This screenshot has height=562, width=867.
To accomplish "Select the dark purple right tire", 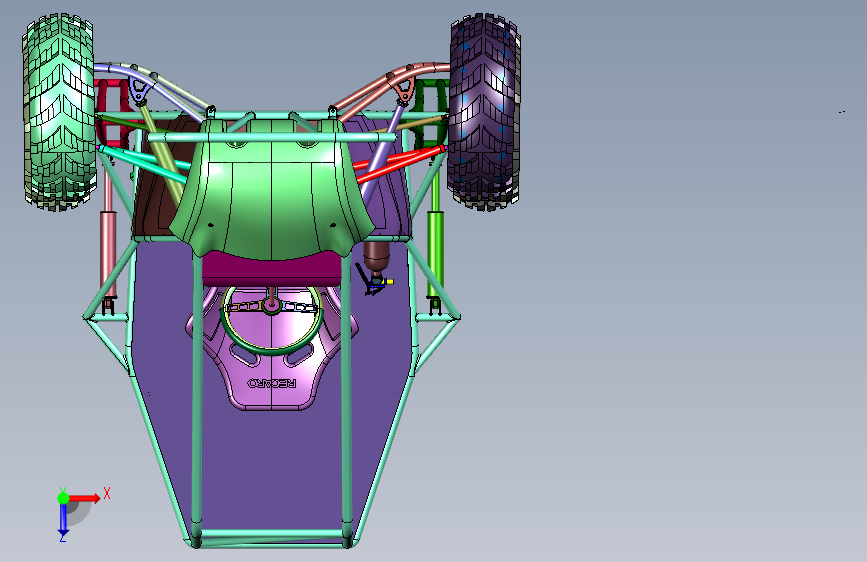I will [484, 111].
